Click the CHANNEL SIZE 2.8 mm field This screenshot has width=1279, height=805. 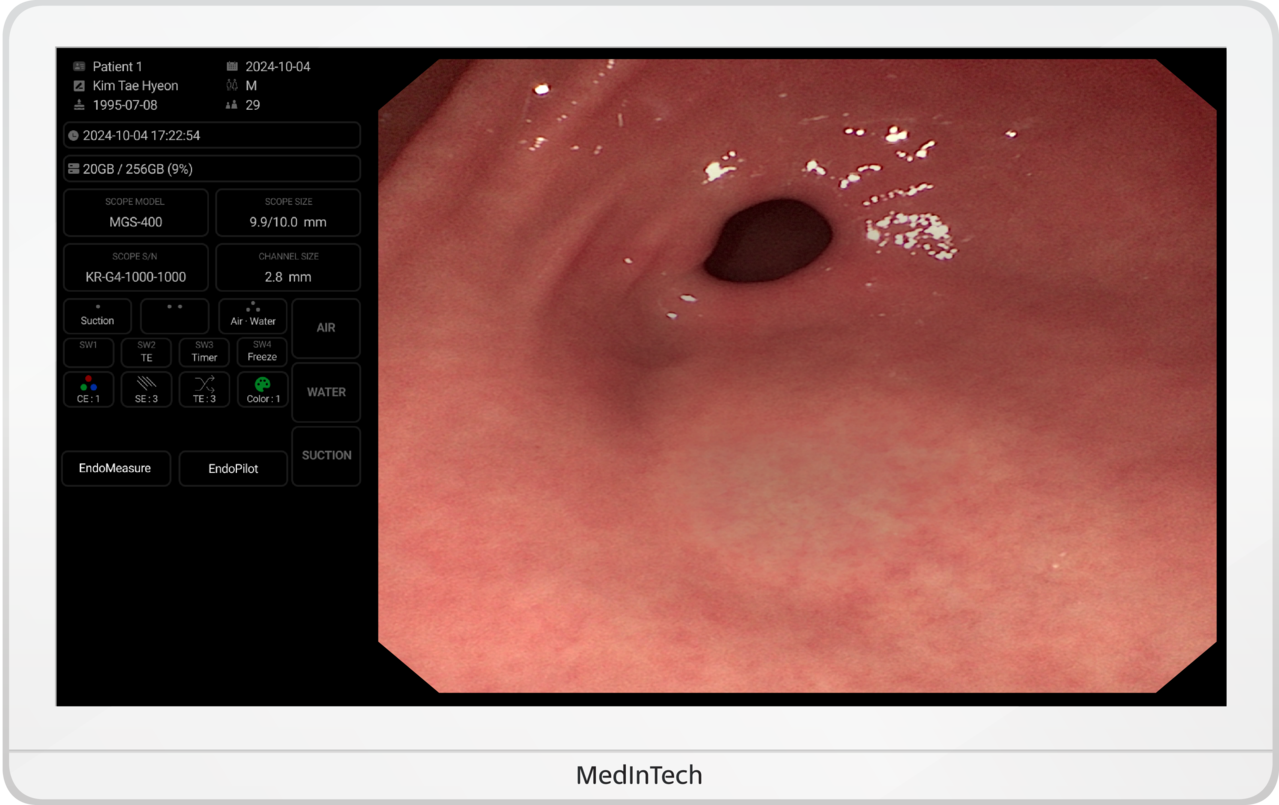[288, 267]
